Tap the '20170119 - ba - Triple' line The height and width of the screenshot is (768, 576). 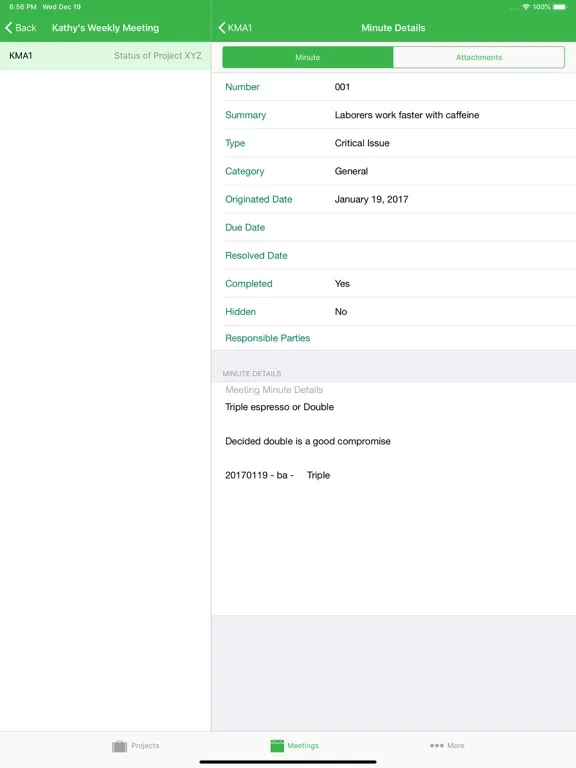pyautogui.click(x=277, y=475)
